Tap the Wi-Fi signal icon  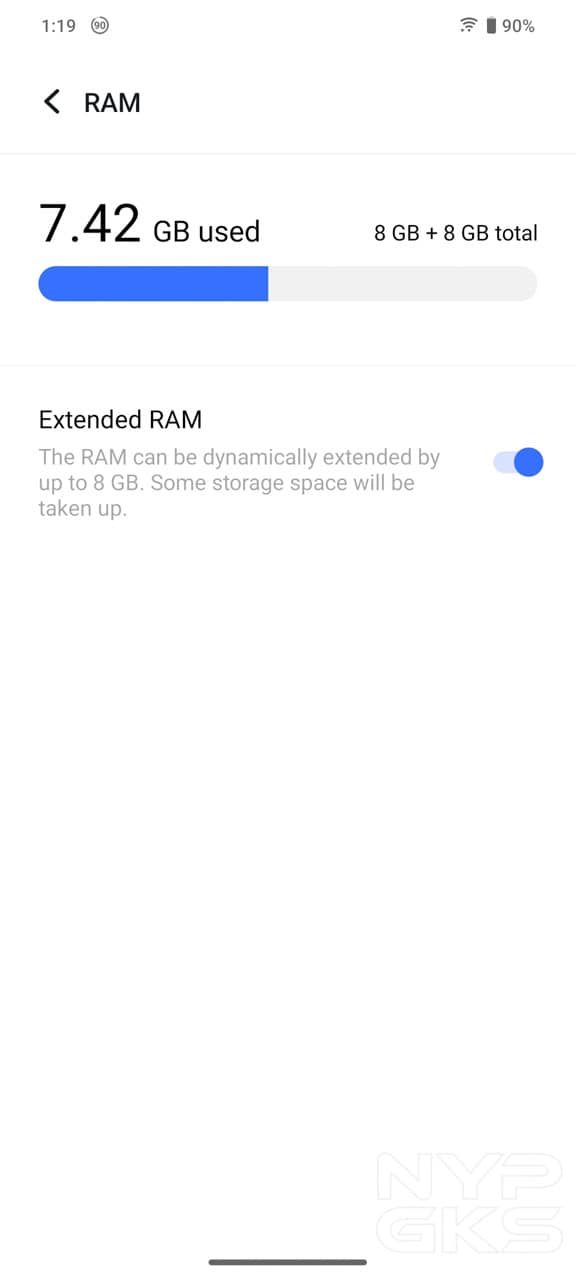467,26
